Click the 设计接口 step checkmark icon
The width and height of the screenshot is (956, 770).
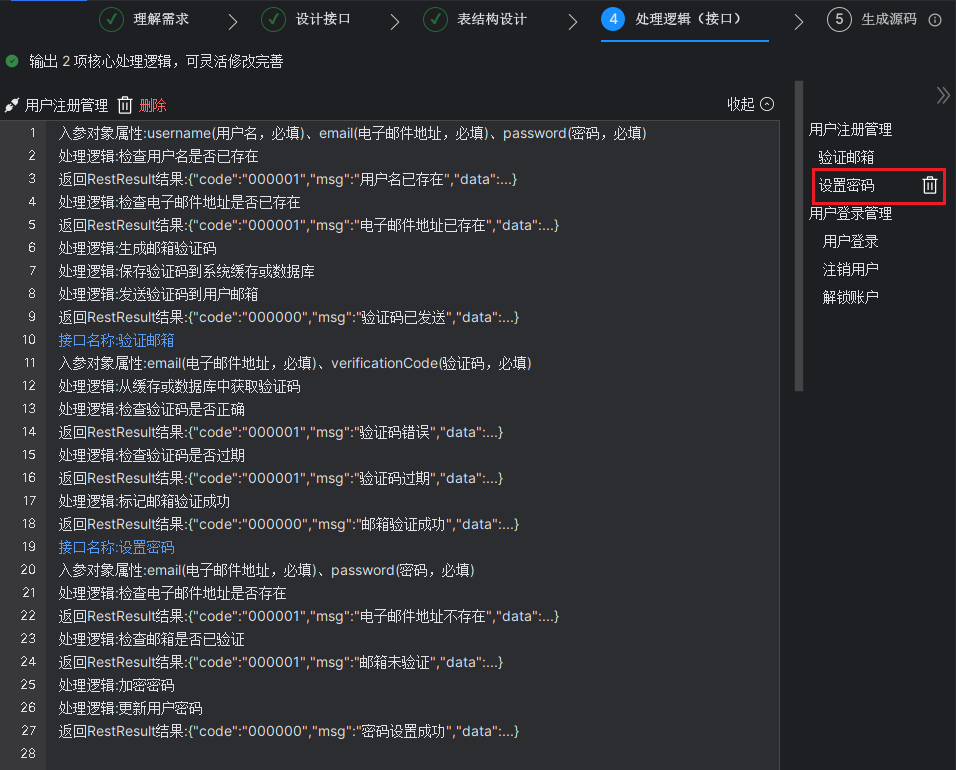273,20
